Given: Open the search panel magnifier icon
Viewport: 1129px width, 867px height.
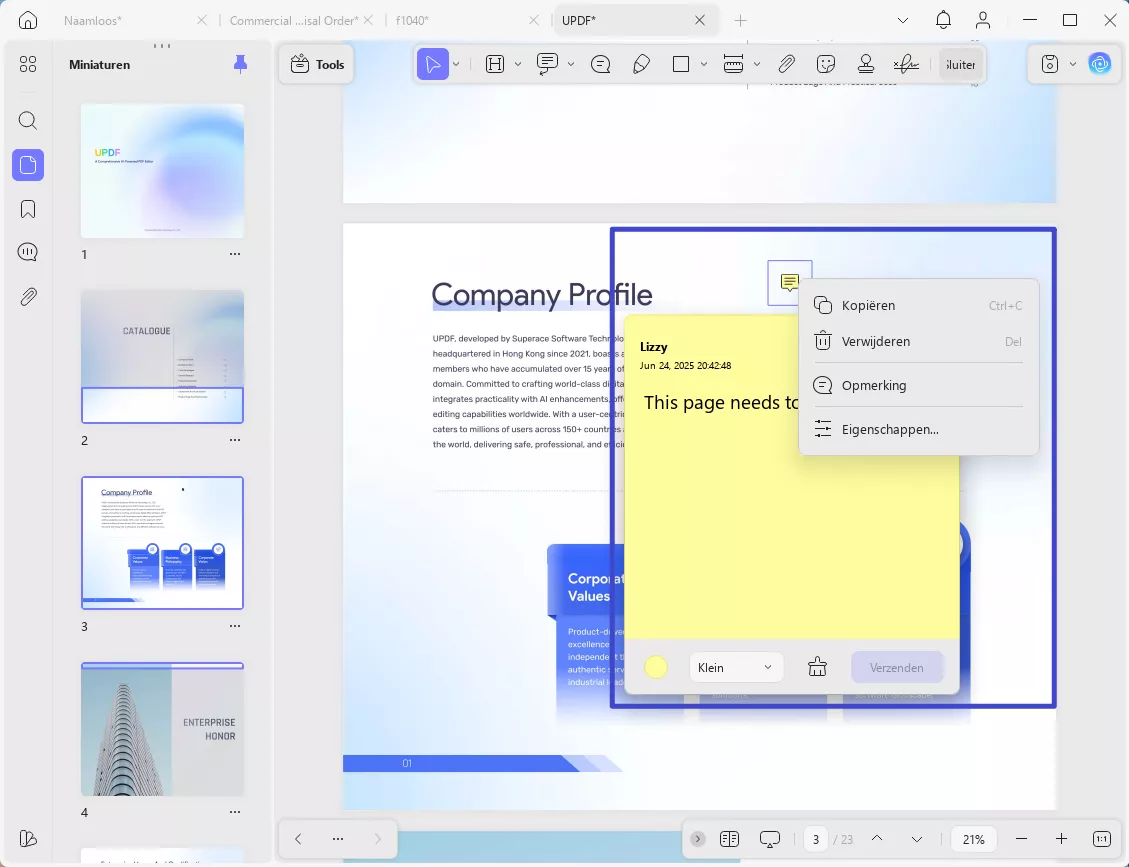Looking at the screenshot, I should [x=28, y=120].
